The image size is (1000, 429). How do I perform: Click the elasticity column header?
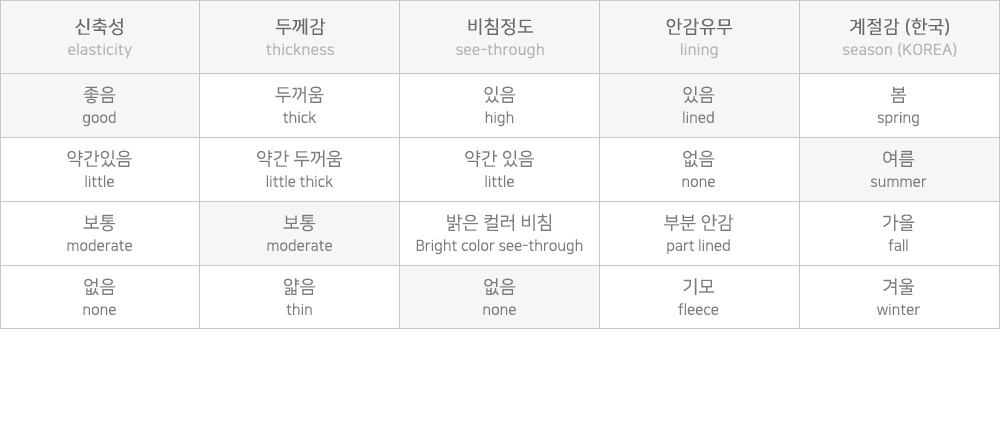99,37
